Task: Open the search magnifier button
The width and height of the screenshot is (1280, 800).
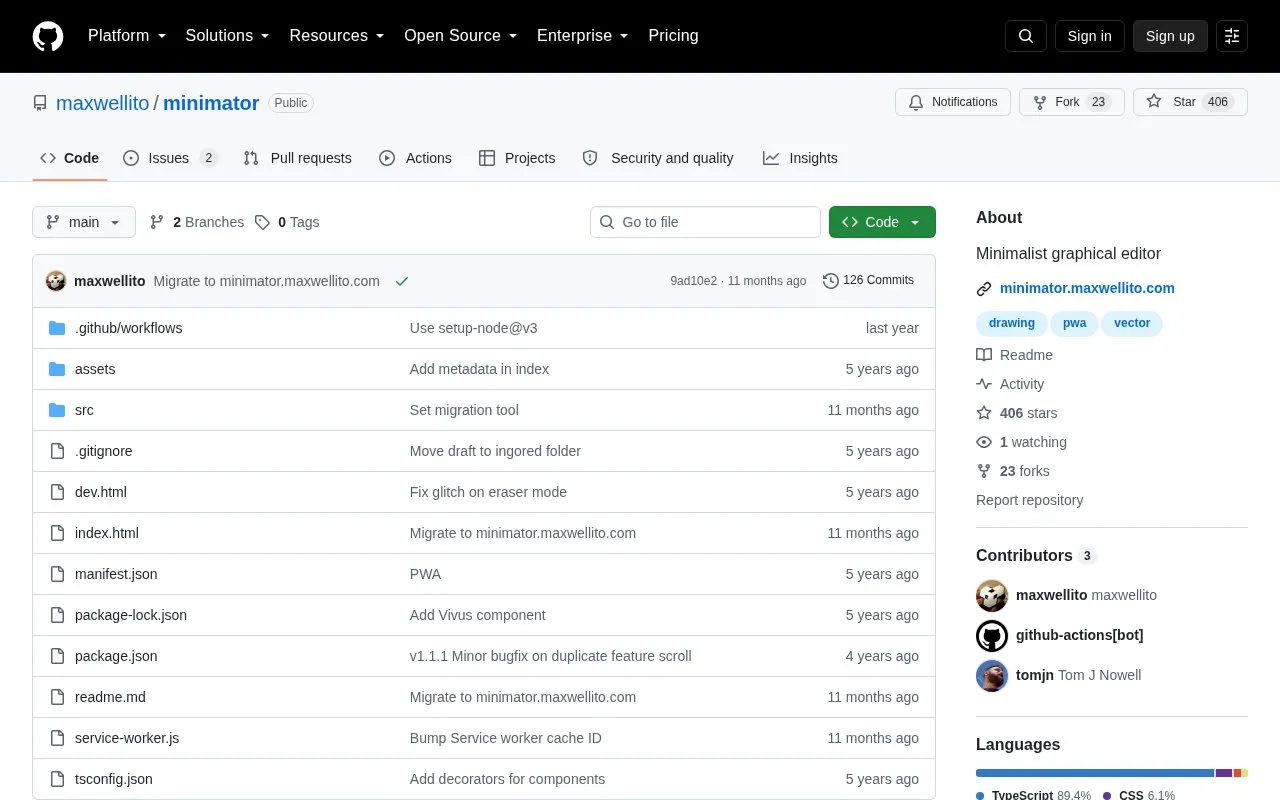Action: point(1026,36)
